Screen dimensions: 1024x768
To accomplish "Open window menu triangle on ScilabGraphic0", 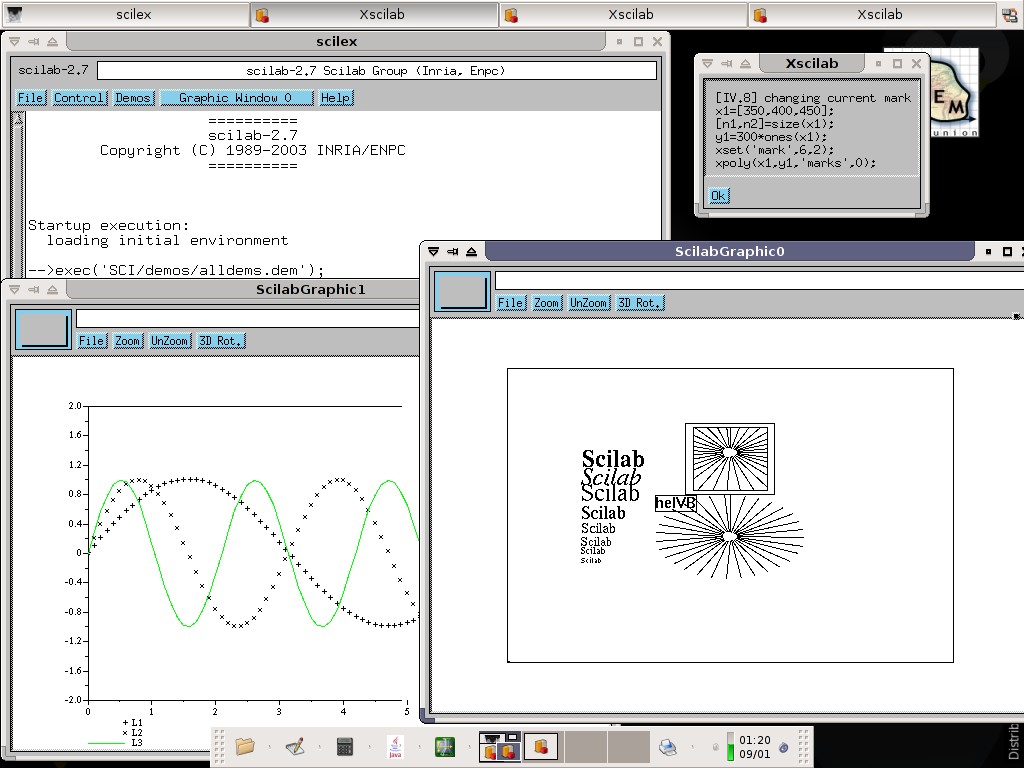I will click(434, 251).
